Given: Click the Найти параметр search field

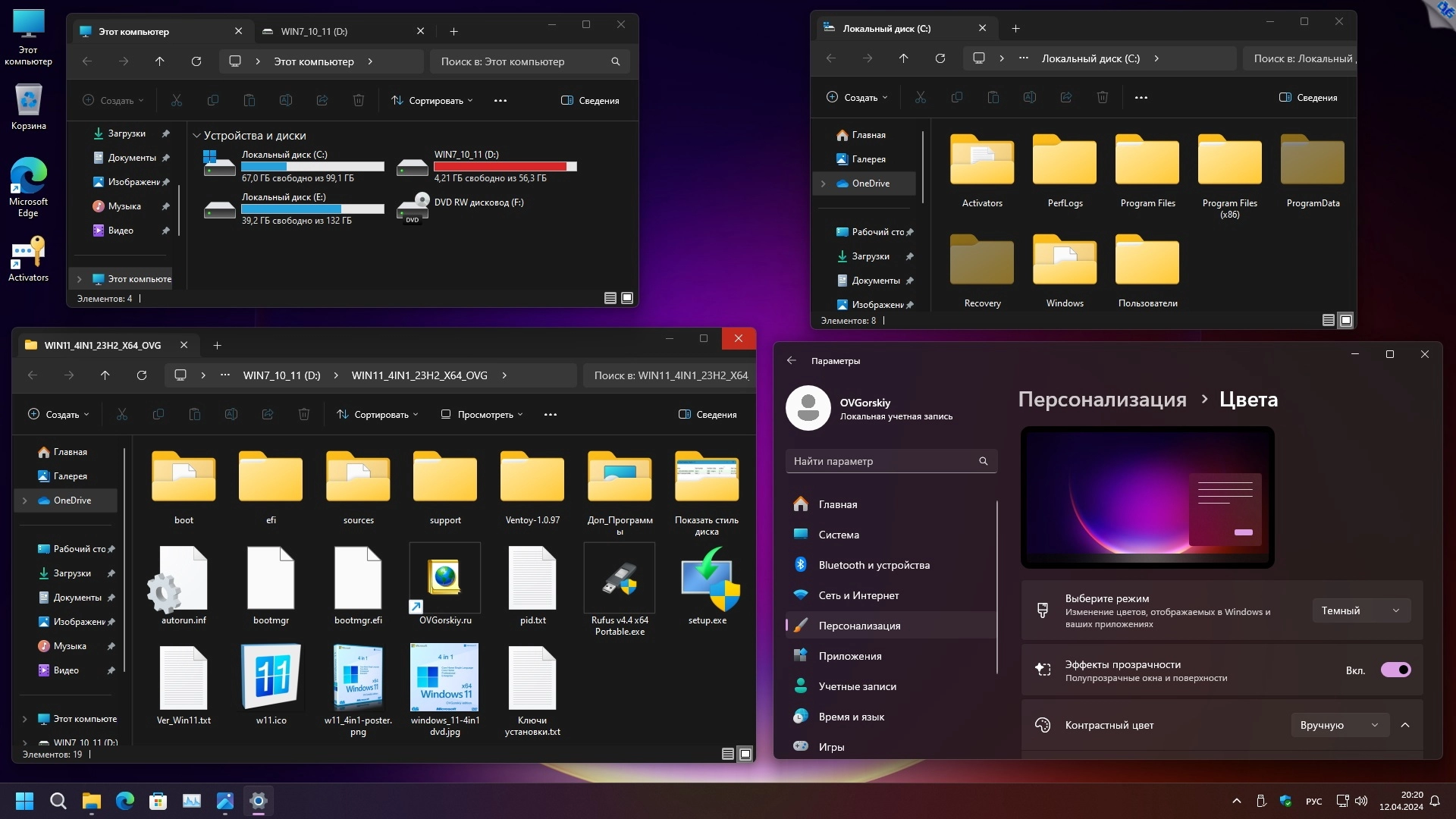Looking at the screenshot, I should pos(883,461).
